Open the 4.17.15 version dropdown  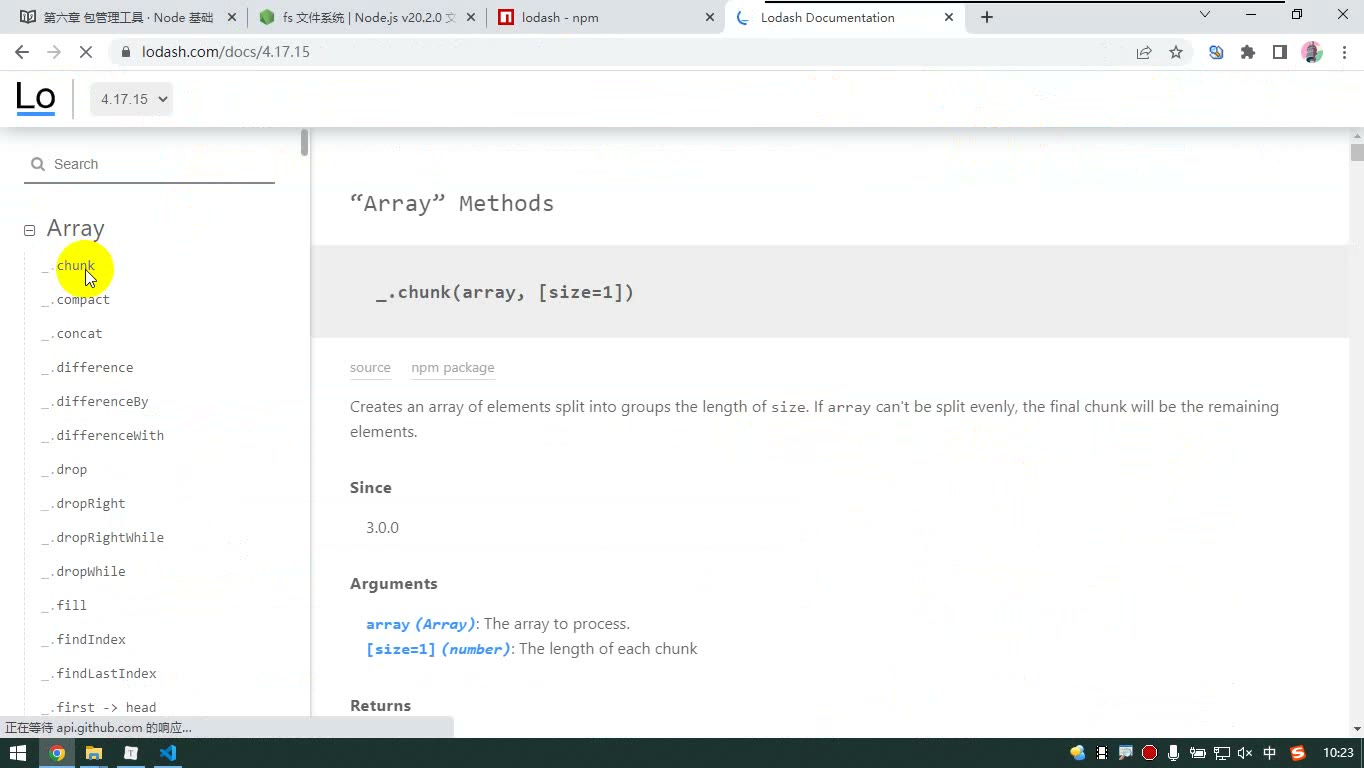(131, 99)
